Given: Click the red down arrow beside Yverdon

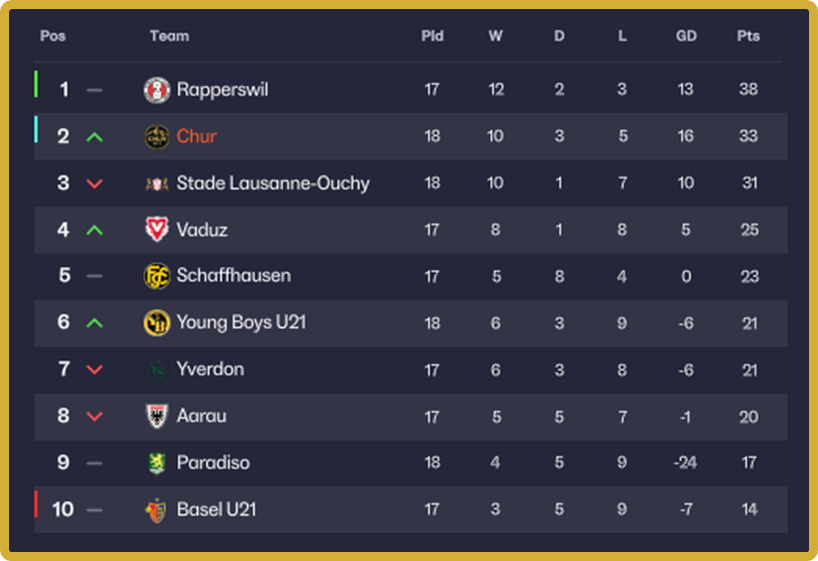Looking at the screenshot, I should click(x=94, y=370).
